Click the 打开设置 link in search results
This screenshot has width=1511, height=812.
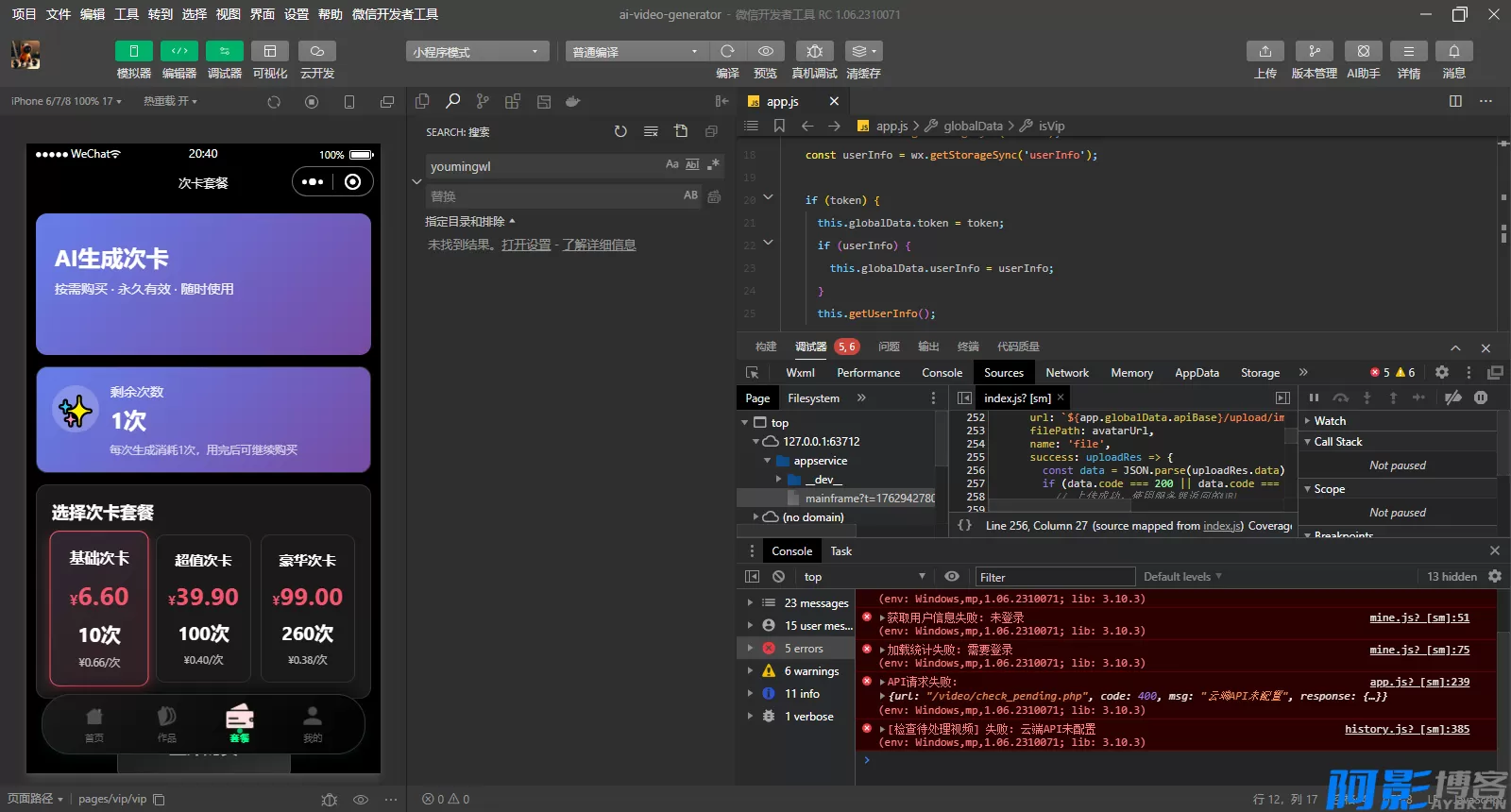coord(526,245)
